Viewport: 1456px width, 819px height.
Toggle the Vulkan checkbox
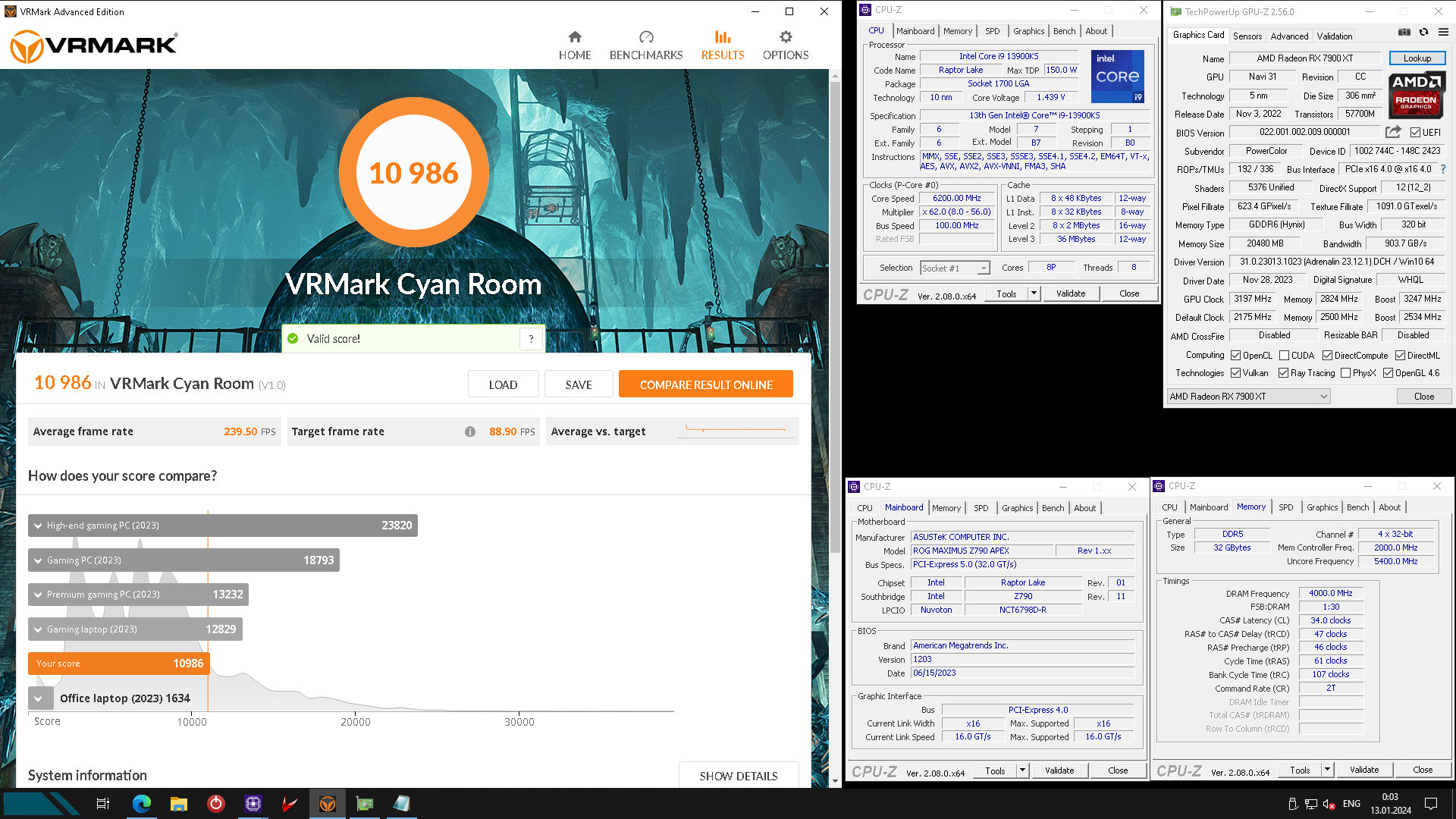1235,373
